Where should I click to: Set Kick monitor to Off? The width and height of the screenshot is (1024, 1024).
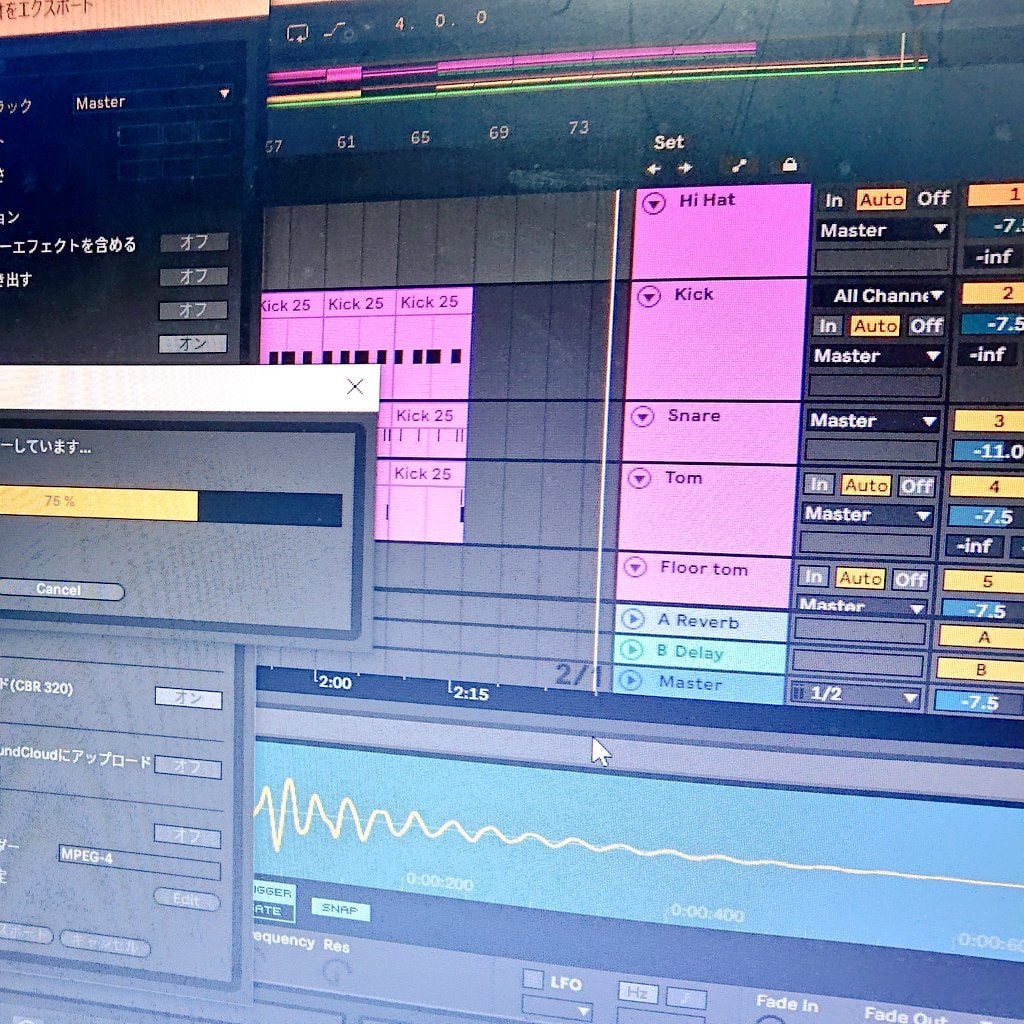[926, 325]
